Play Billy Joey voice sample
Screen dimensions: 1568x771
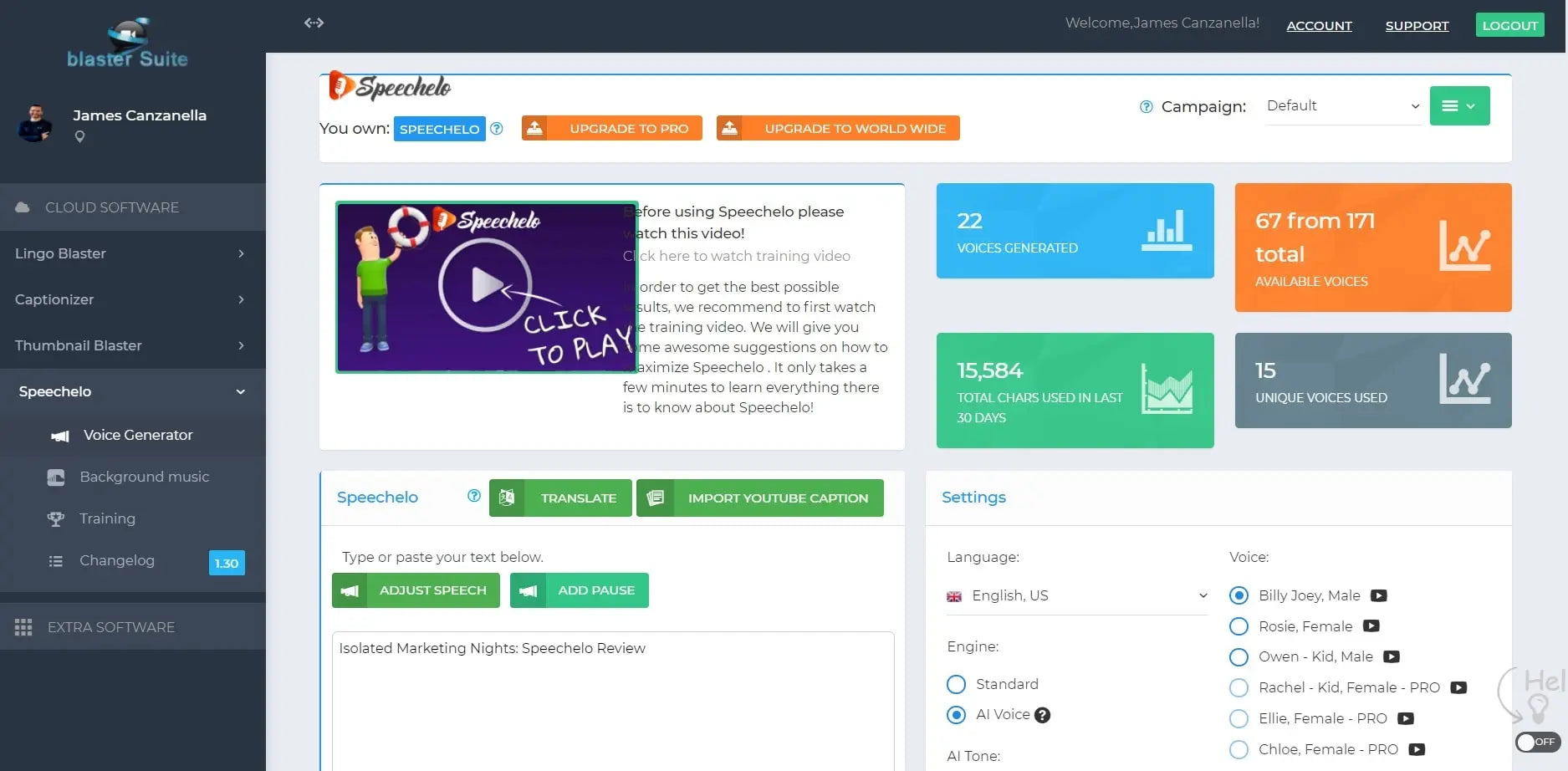coord(1379,595)
